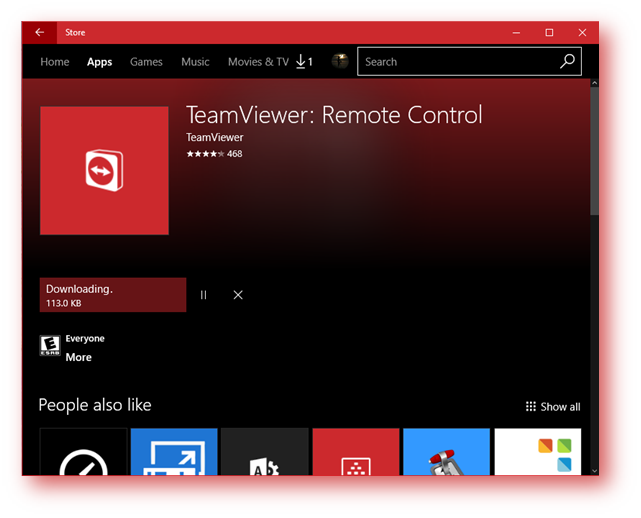
Task: Pause the TeamViewer download
Action: (204, 295)
